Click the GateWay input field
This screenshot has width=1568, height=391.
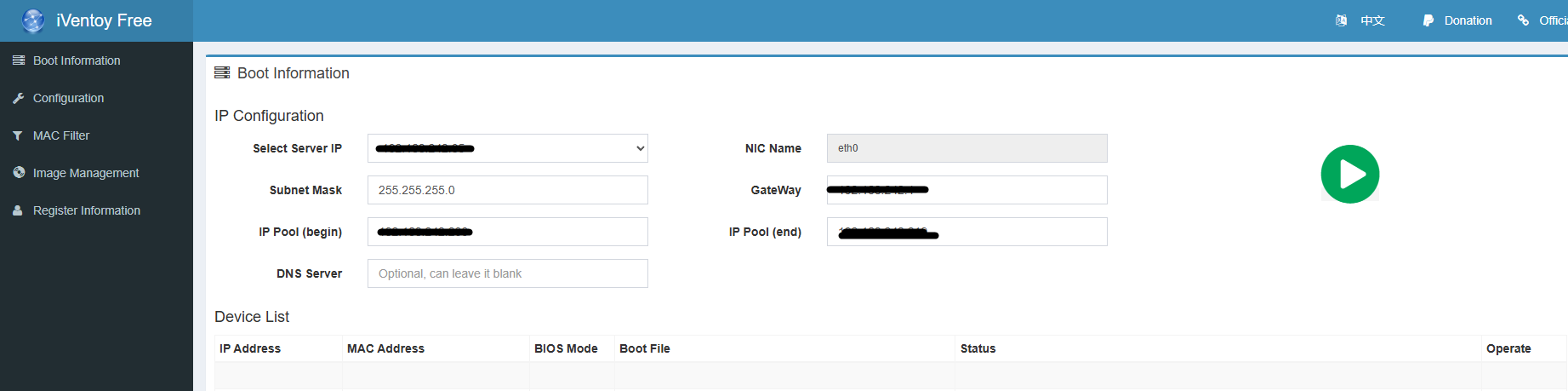tap(966, 190)
